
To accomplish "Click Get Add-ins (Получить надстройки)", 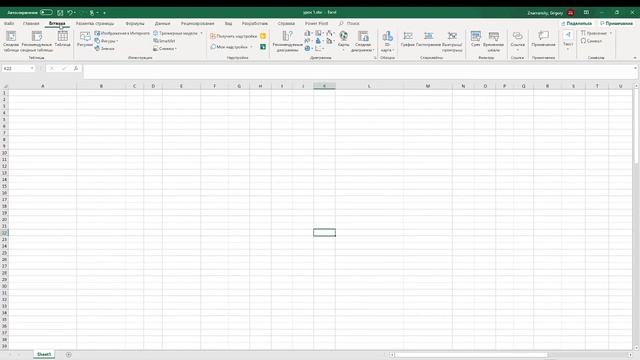I will pos(233,36).
